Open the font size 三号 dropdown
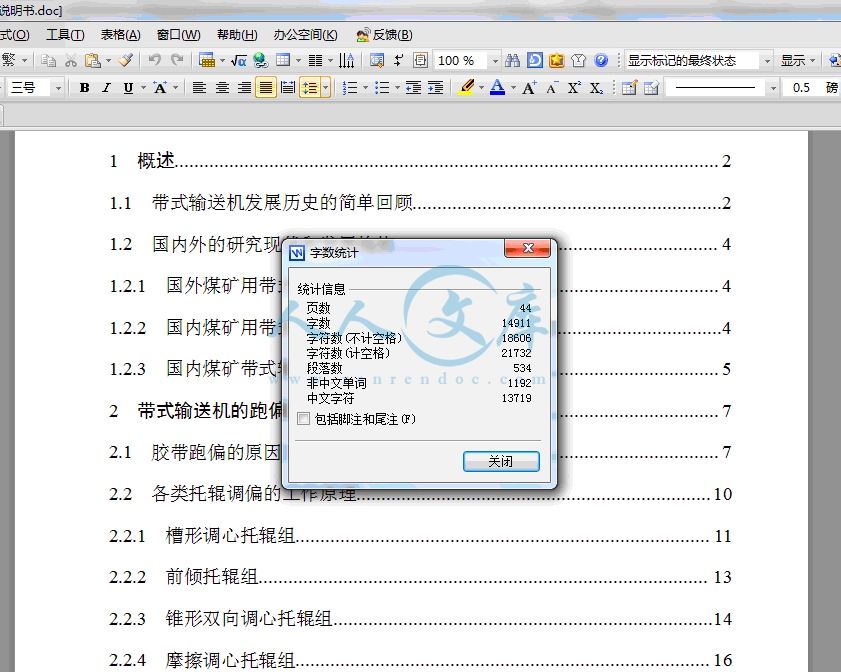 pos(58,87)
